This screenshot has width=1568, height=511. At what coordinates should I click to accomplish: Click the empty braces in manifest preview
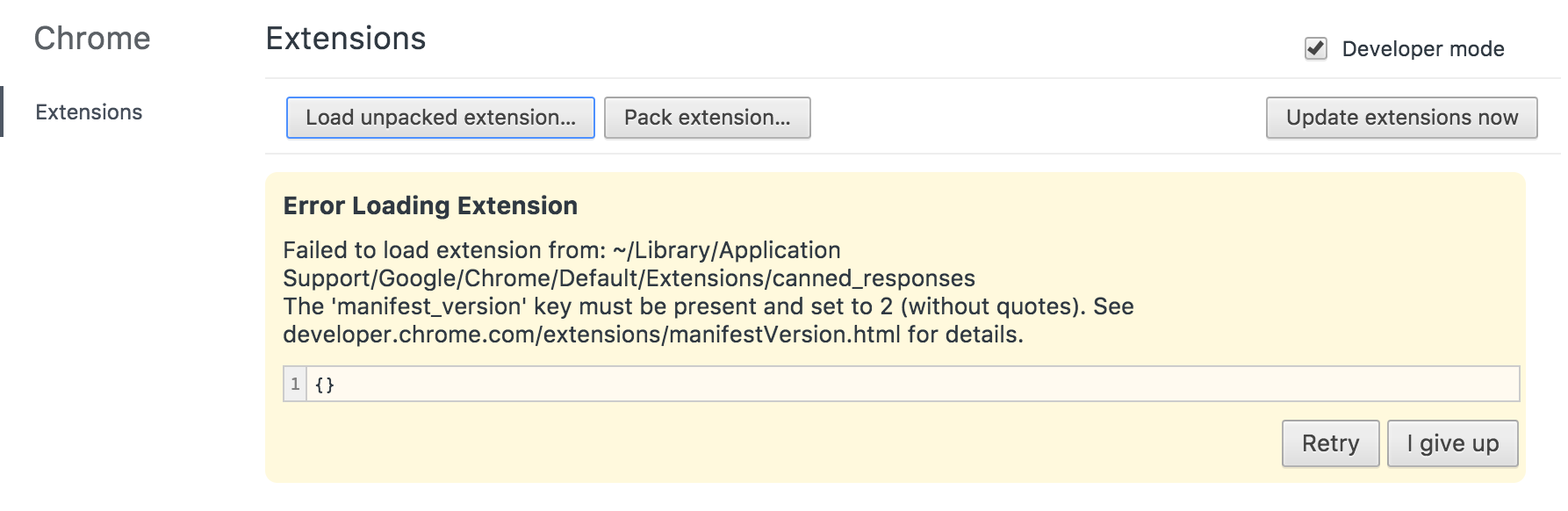(325, 385)
